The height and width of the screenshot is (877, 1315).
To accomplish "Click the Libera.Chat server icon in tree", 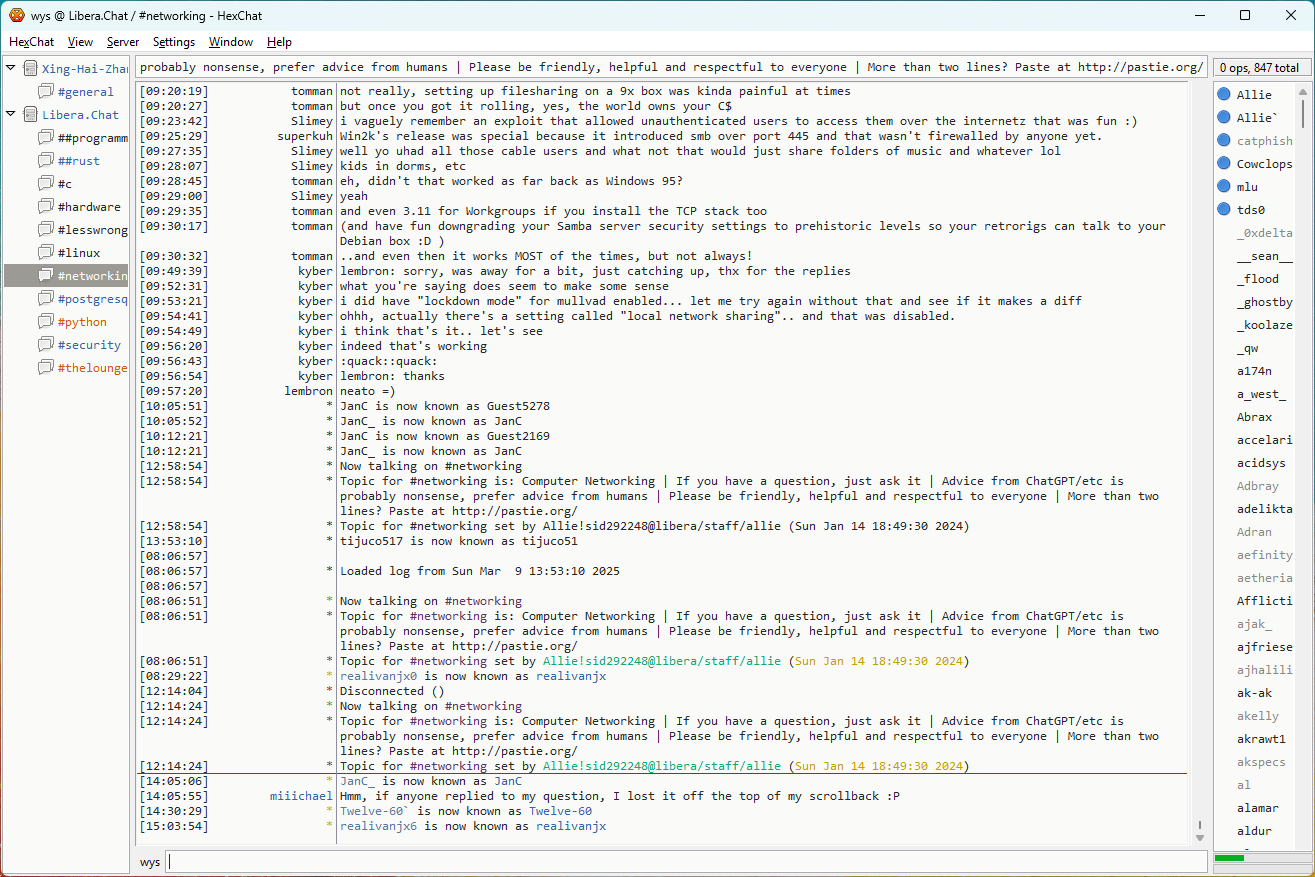I will tap(30, 115).
